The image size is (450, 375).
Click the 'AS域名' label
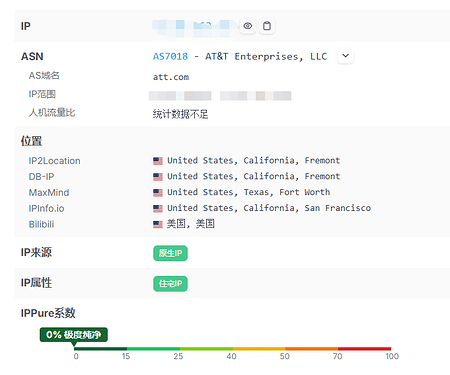tap(44, 76)
